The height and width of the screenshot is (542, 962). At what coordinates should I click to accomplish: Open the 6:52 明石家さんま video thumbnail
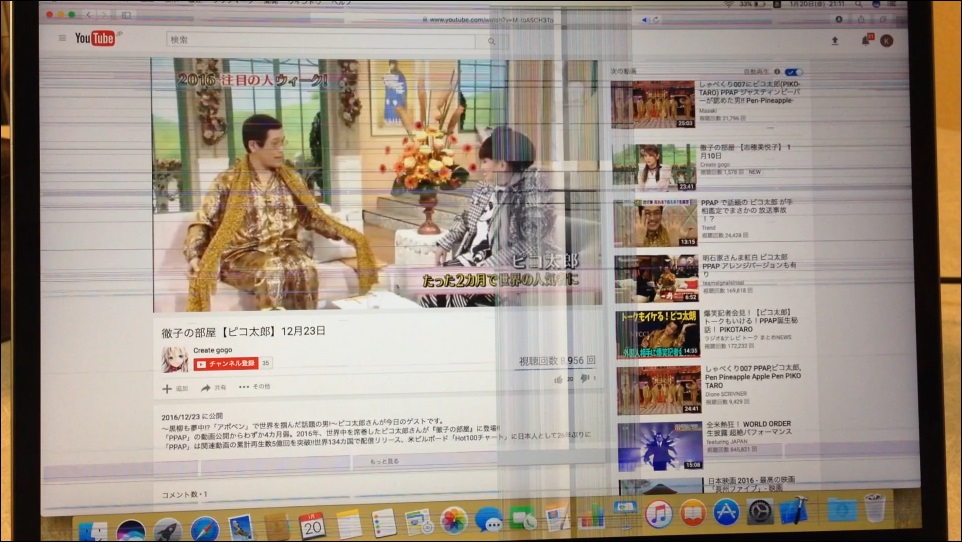coord(656,279)
